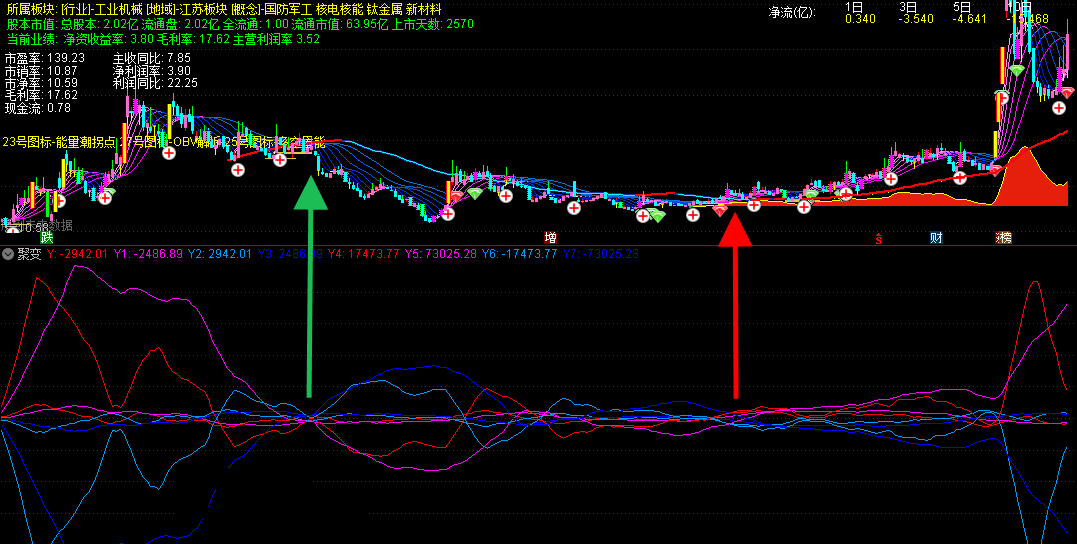1077x544 pixels.
Task: Click indicator value Y1: -2486.89
Action: click(x=148, y=254)
